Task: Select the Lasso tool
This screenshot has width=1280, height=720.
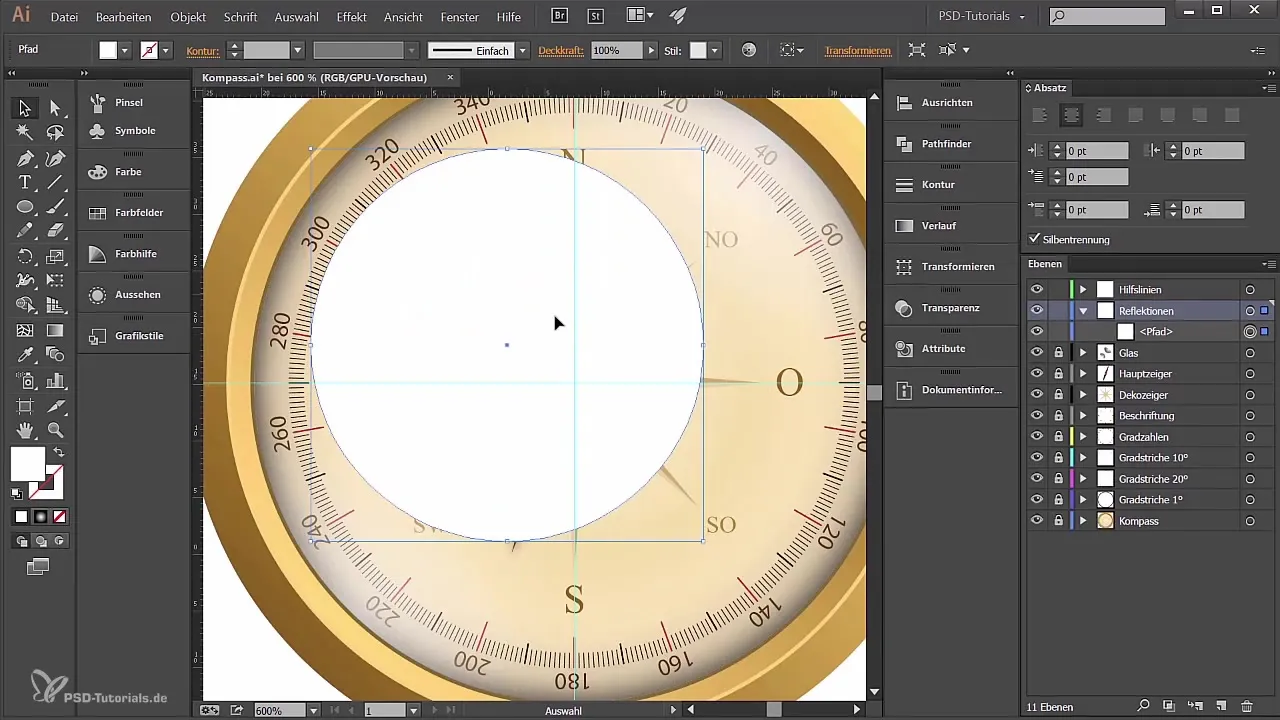Action: 55,133
